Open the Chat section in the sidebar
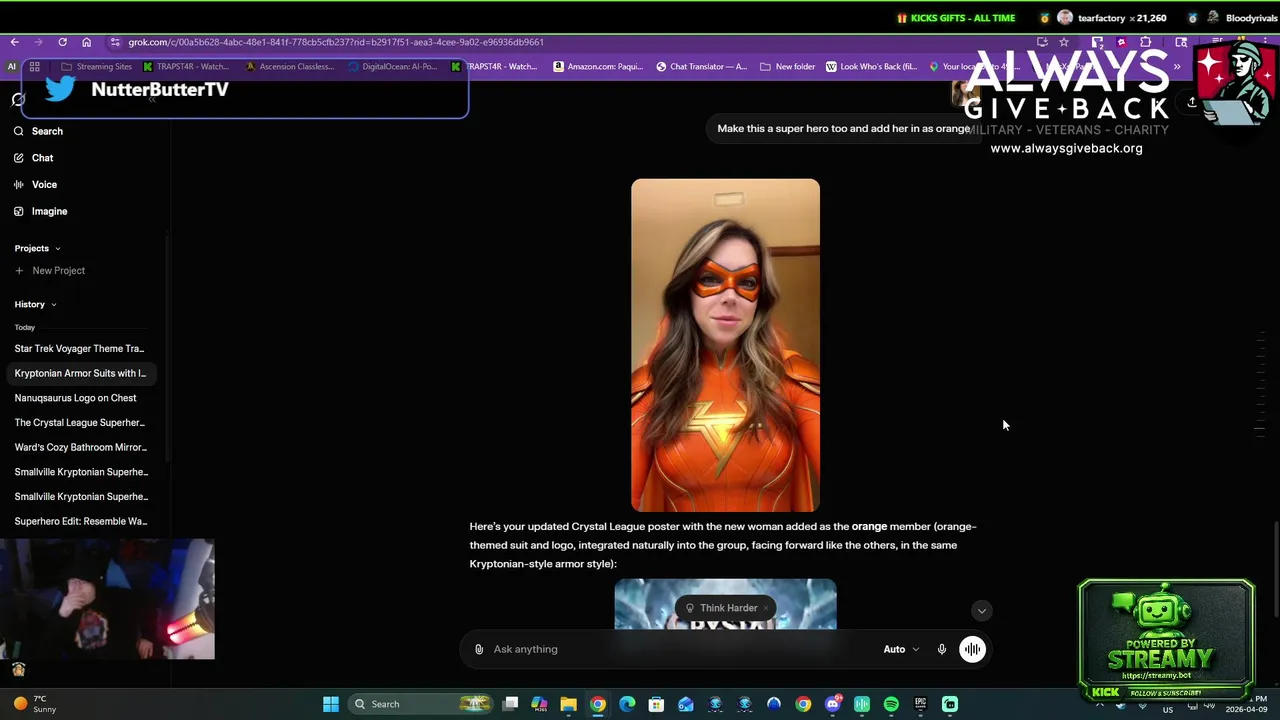 (x=35, y=158)
